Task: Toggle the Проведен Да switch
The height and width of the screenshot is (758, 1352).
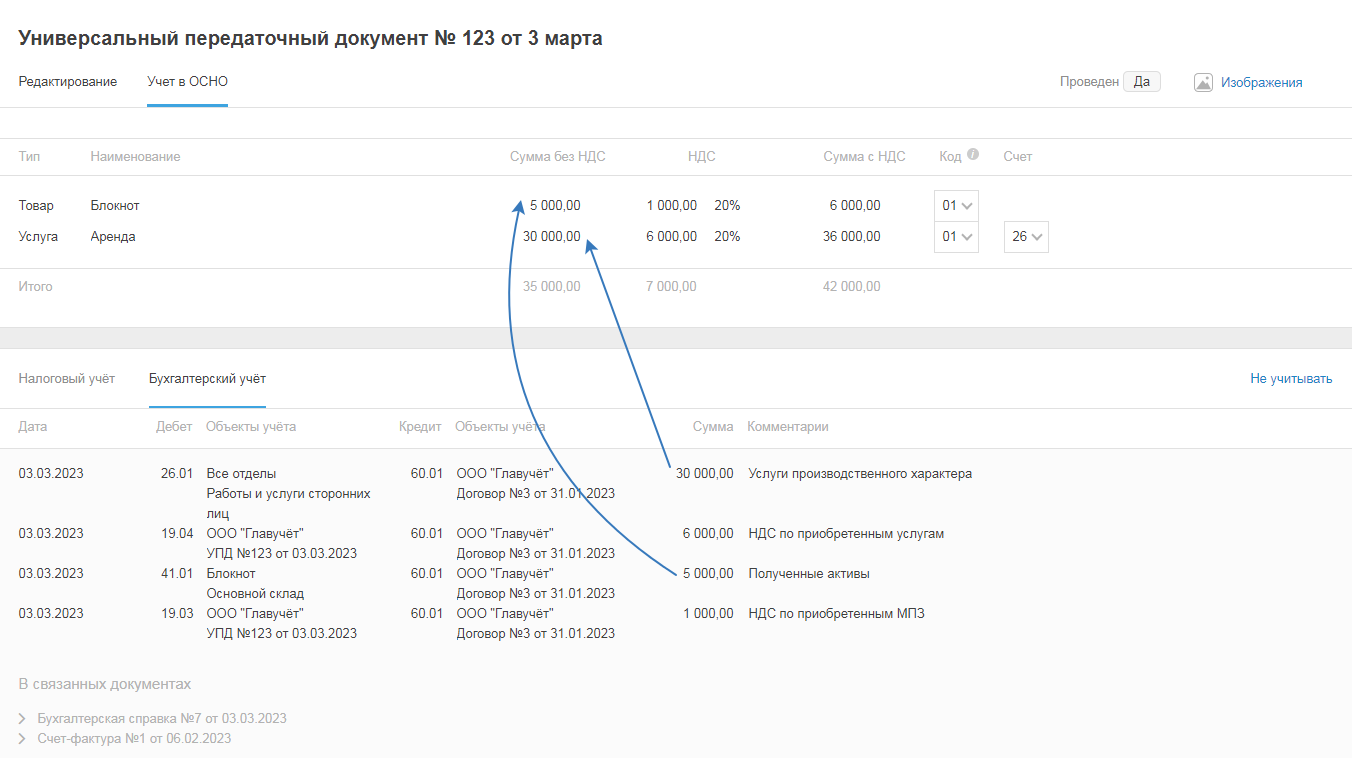Action: pyautogui.click(x=1141, y=82)
